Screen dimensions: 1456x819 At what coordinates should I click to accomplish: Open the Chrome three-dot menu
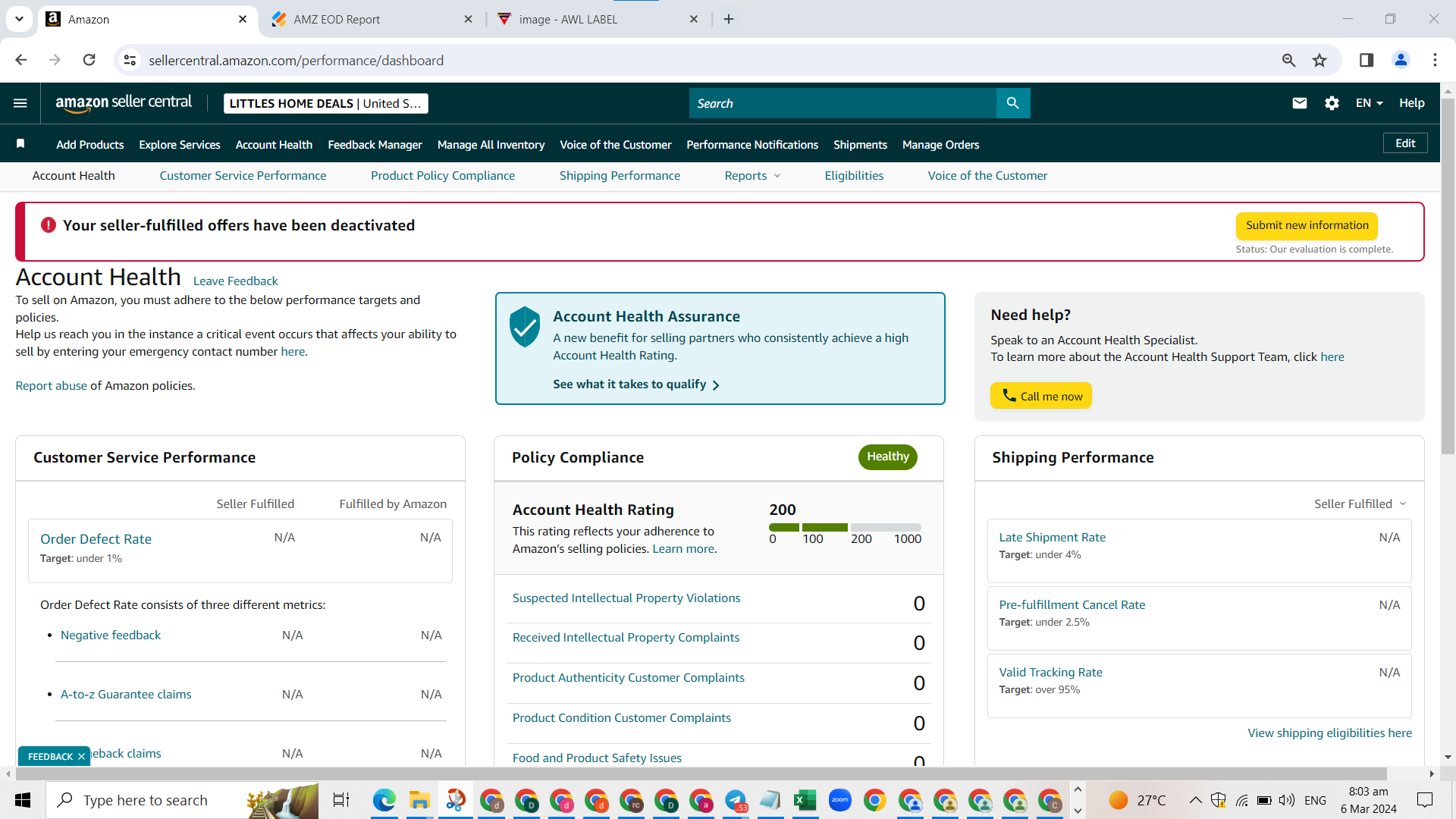[x=1435, y=60]
